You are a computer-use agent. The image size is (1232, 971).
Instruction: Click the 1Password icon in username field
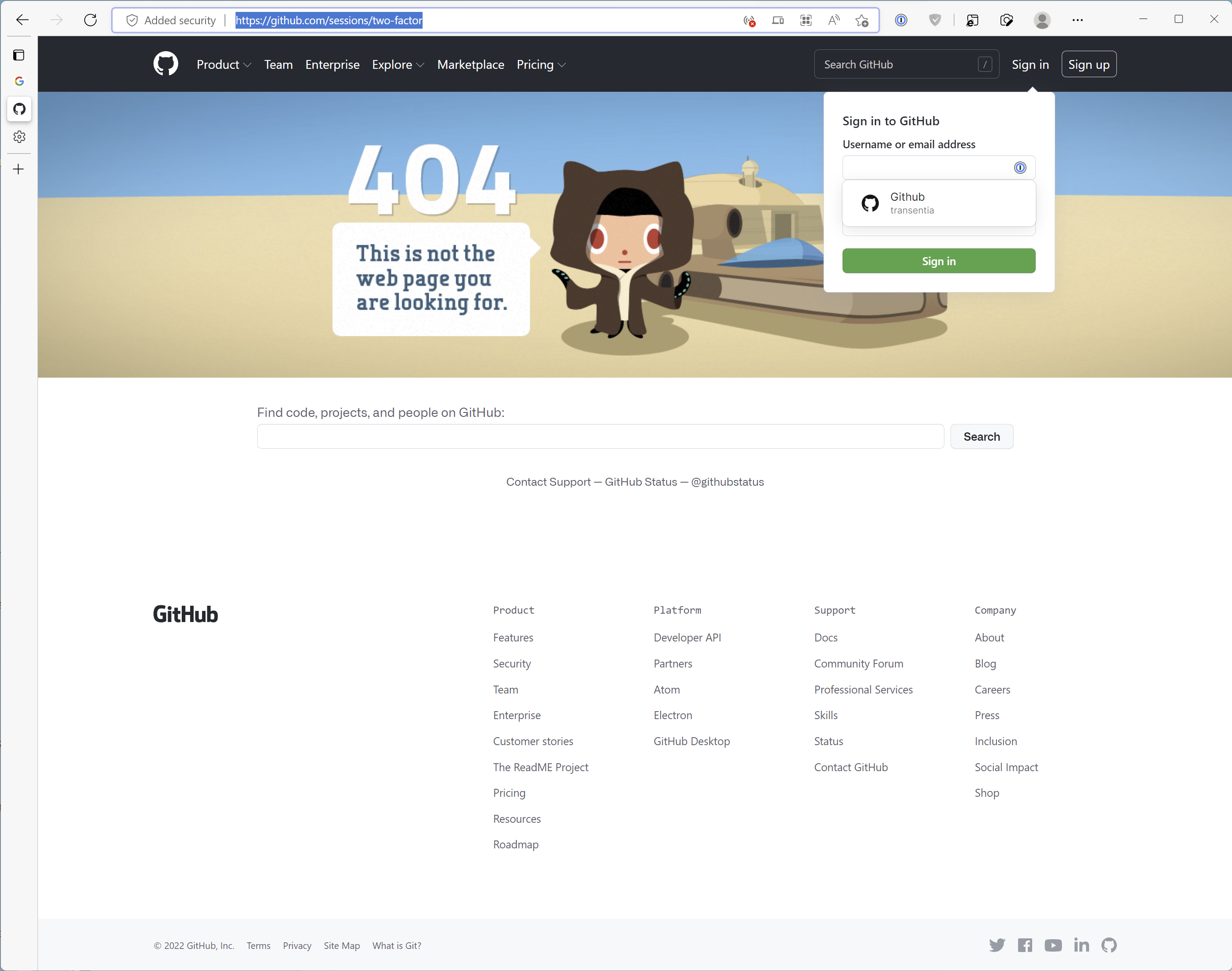[1020, 168]
